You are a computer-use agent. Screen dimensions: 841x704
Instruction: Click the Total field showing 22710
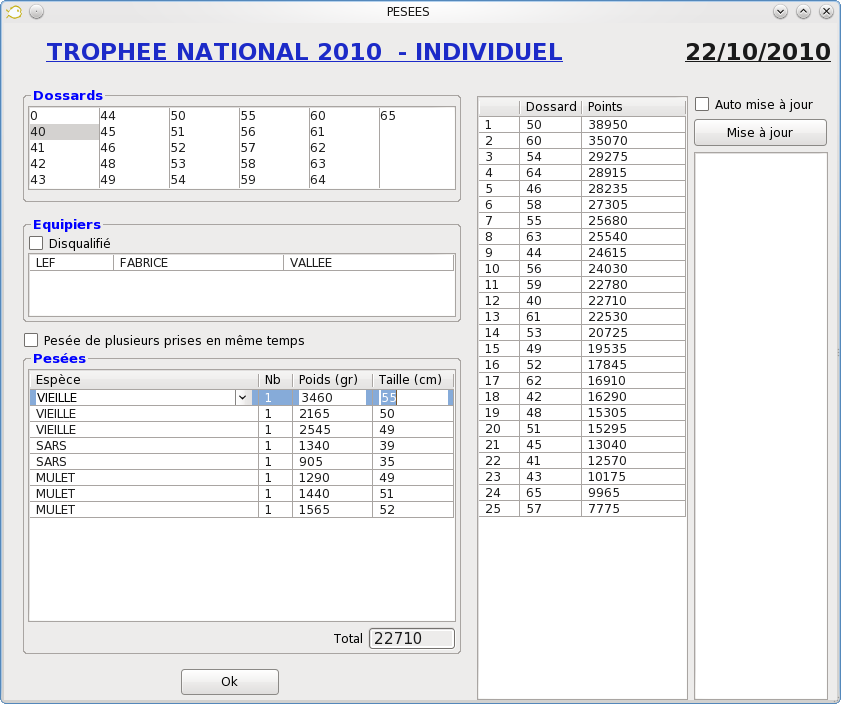click(x=411, y=638)
